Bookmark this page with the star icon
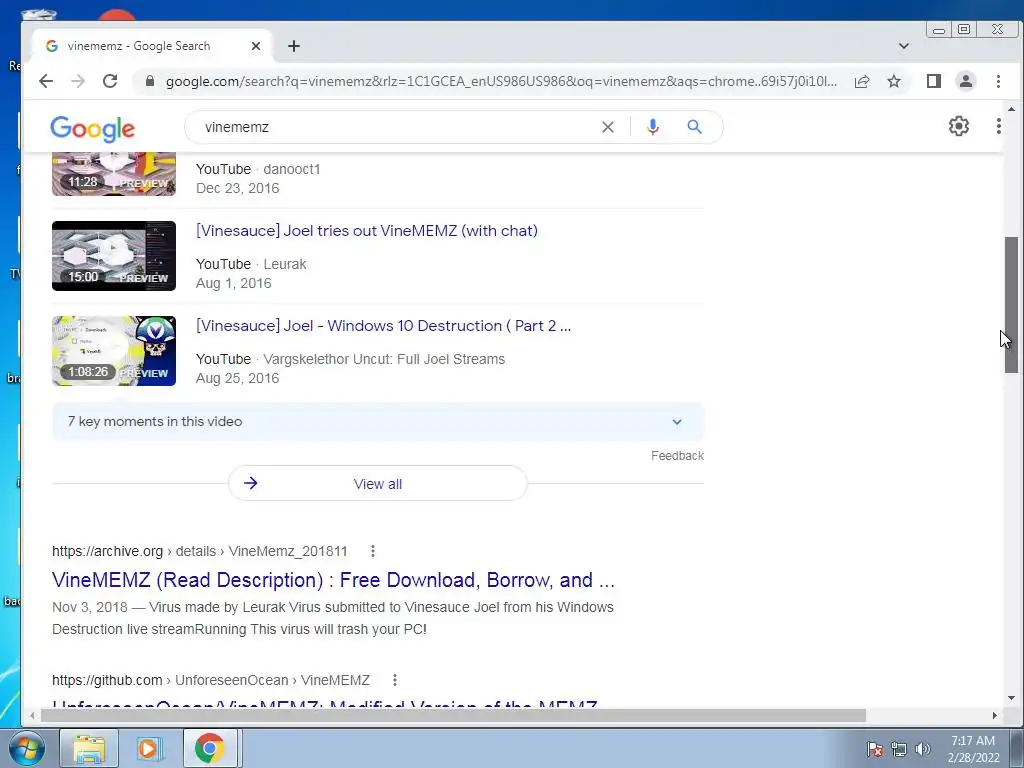1024x768 pixels. (894, 81)
